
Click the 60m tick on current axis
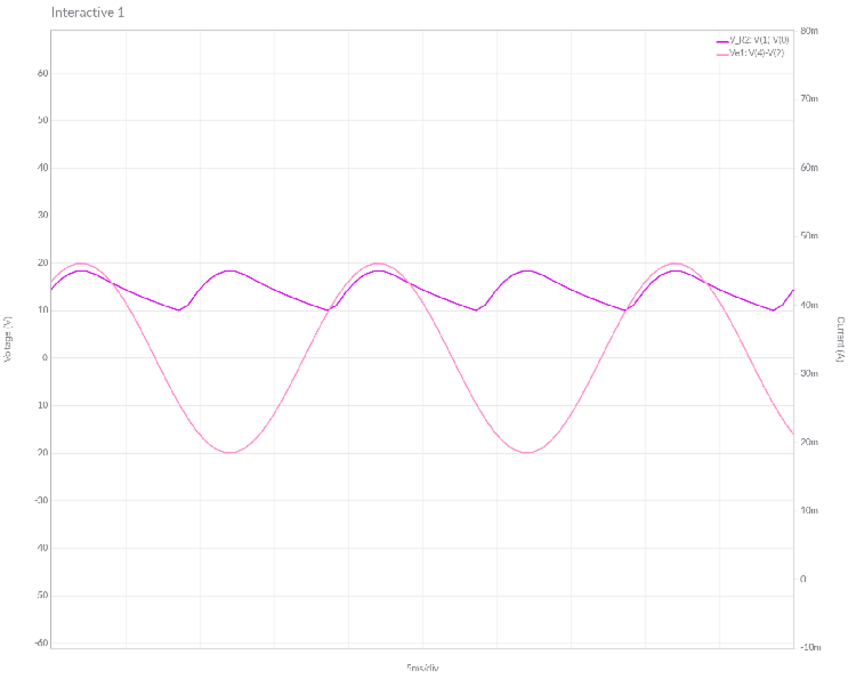809,168
